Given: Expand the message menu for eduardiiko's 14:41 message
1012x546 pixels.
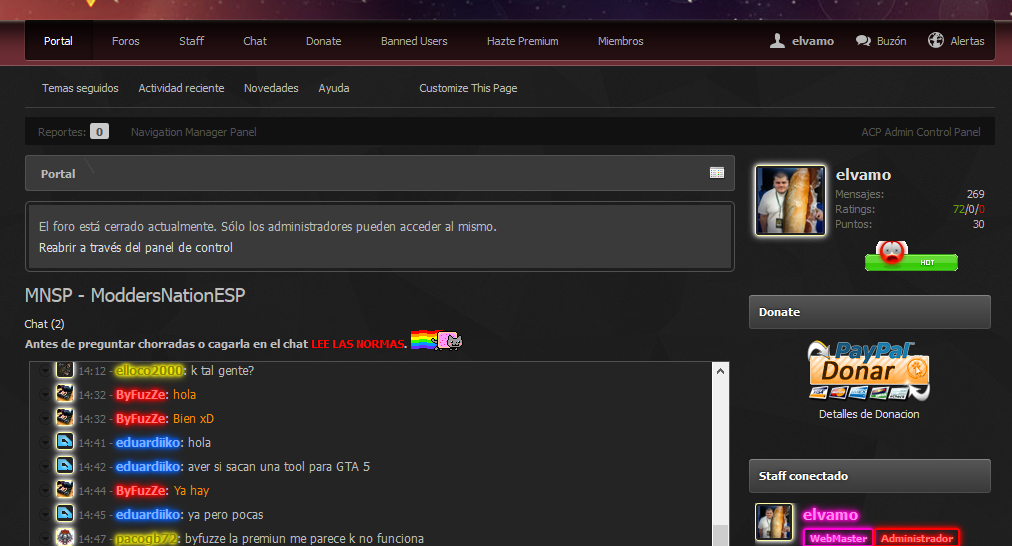Looking at the screenshot, I should coord(44,443).
